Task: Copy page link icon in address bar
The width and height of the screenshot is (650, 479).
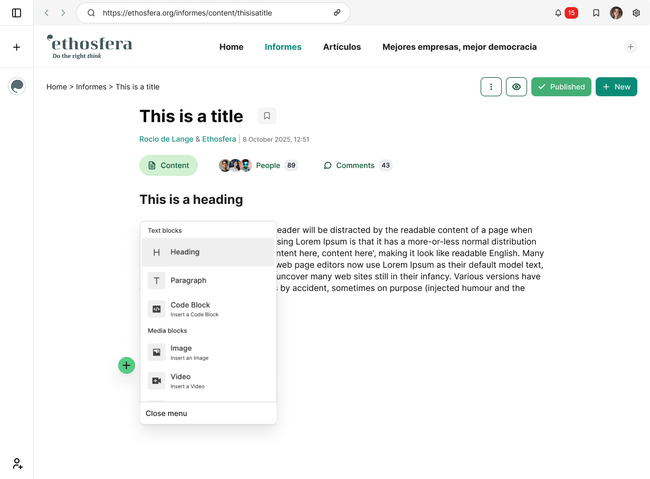Action: [x=337, y=13]
